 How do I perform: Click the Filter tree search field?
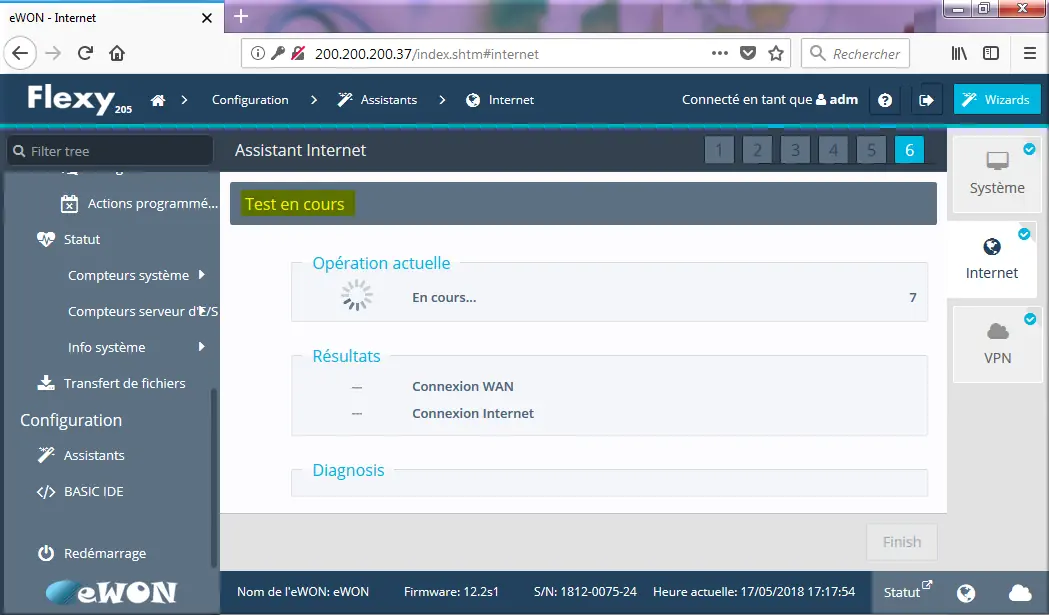pyautogui.click(x=110, y=151)
